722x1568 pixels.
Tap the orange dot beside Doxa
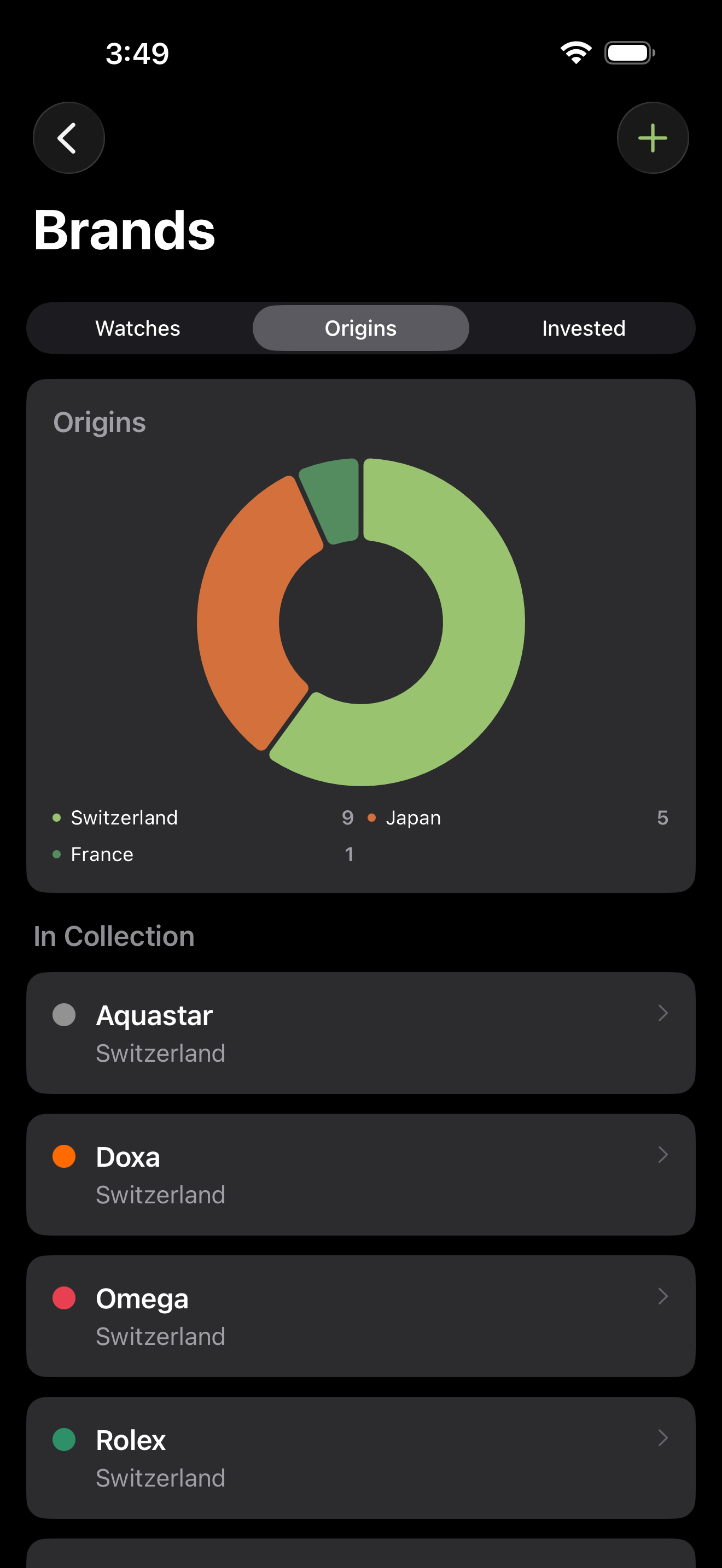point(64,1156)
